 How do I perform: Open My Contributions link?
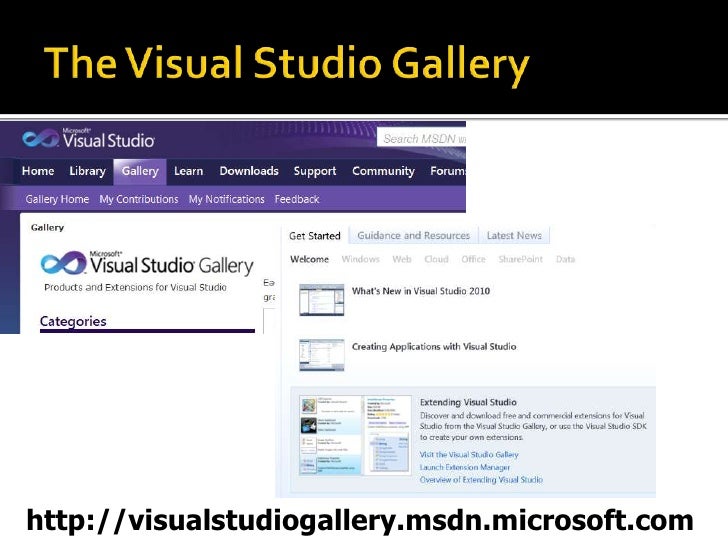tap(139, 199)
